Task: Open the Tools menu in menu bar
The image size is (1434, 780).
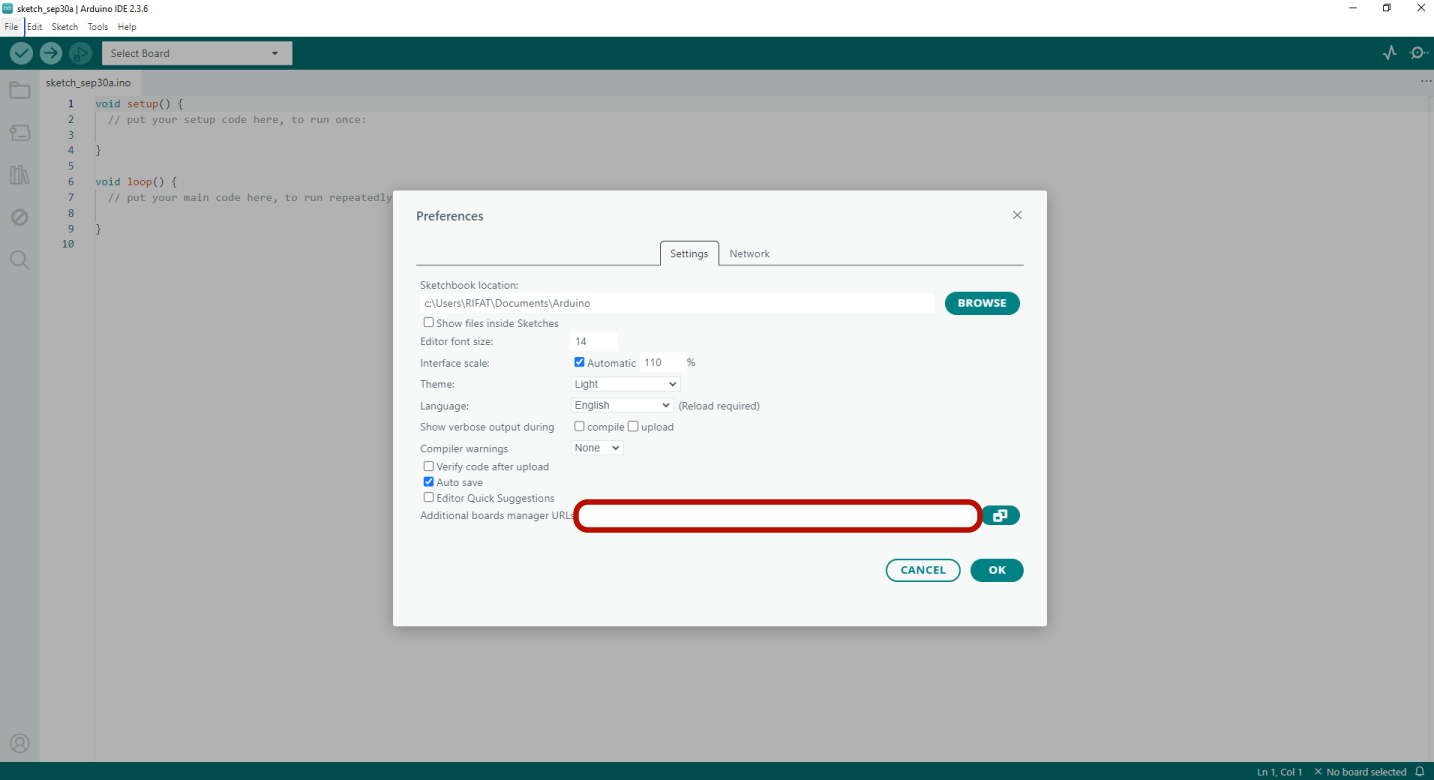Action: [97, 27]
